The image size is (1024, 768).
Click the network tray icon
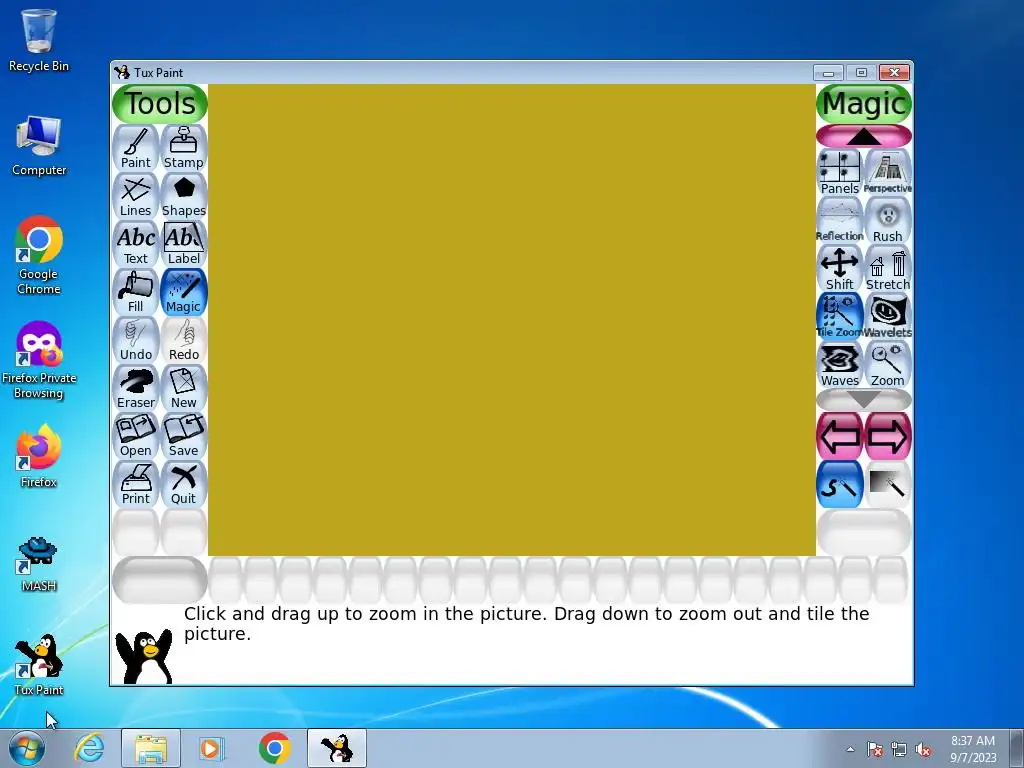[899, 750]
